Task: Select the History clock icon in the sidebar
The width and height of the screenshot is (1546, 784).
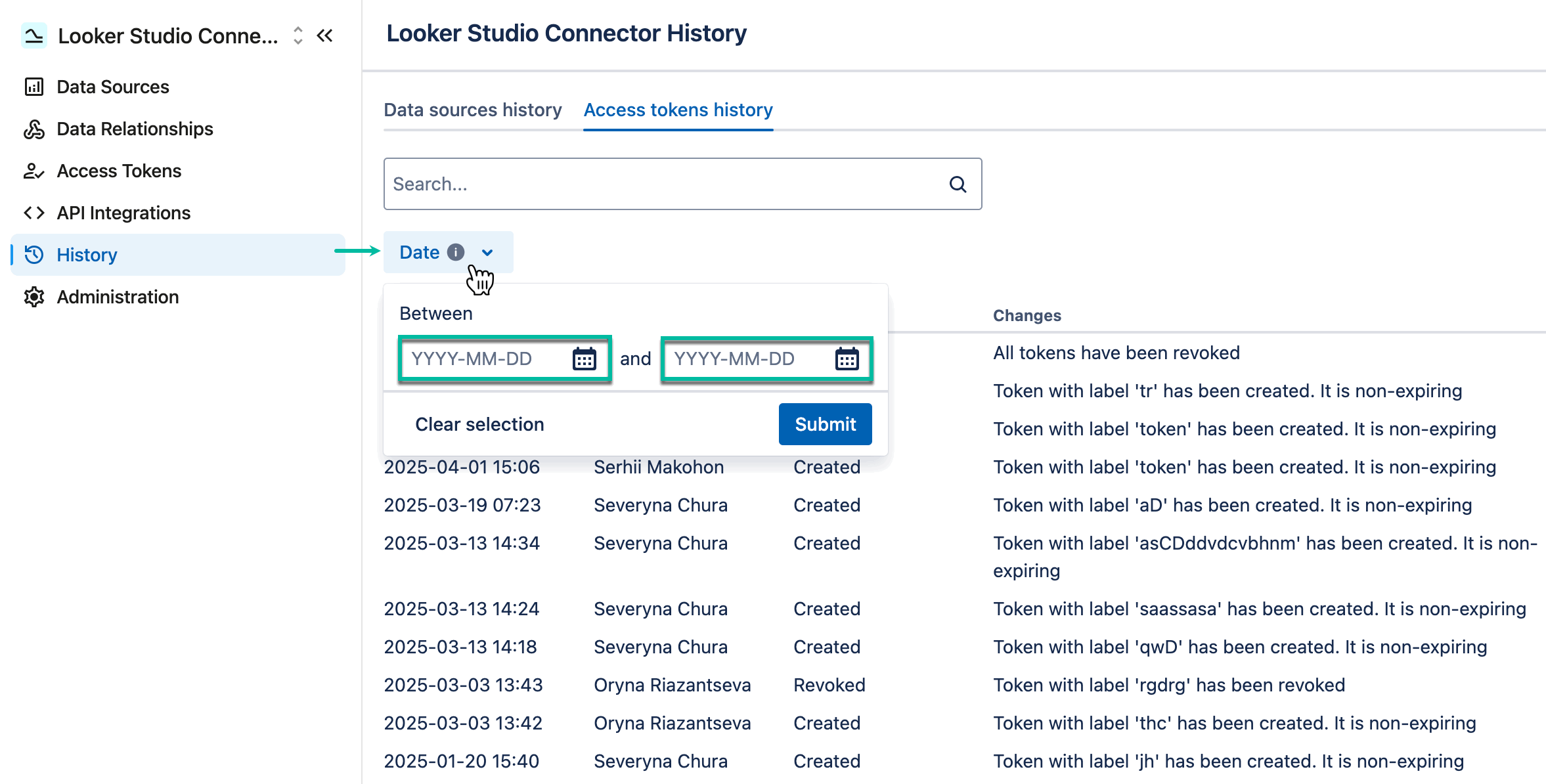Action: pyautogui.click(x=33, y=255)
